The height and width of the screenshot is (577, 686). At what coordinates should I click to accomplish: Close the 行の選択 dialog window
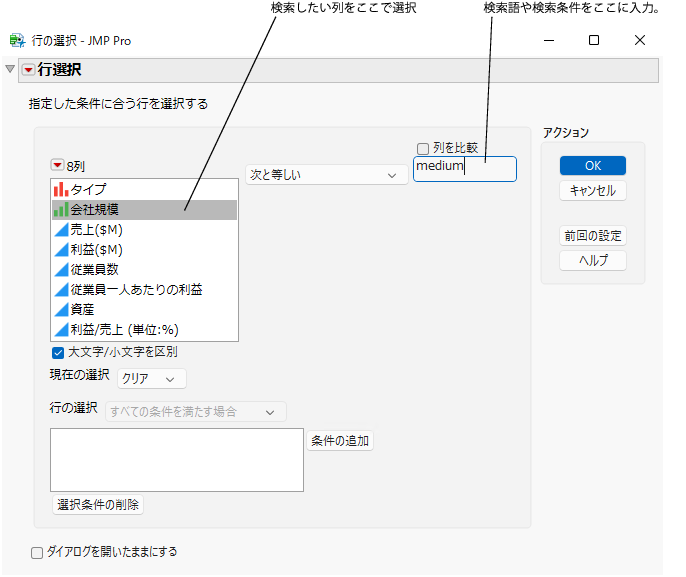click(640, 41)
